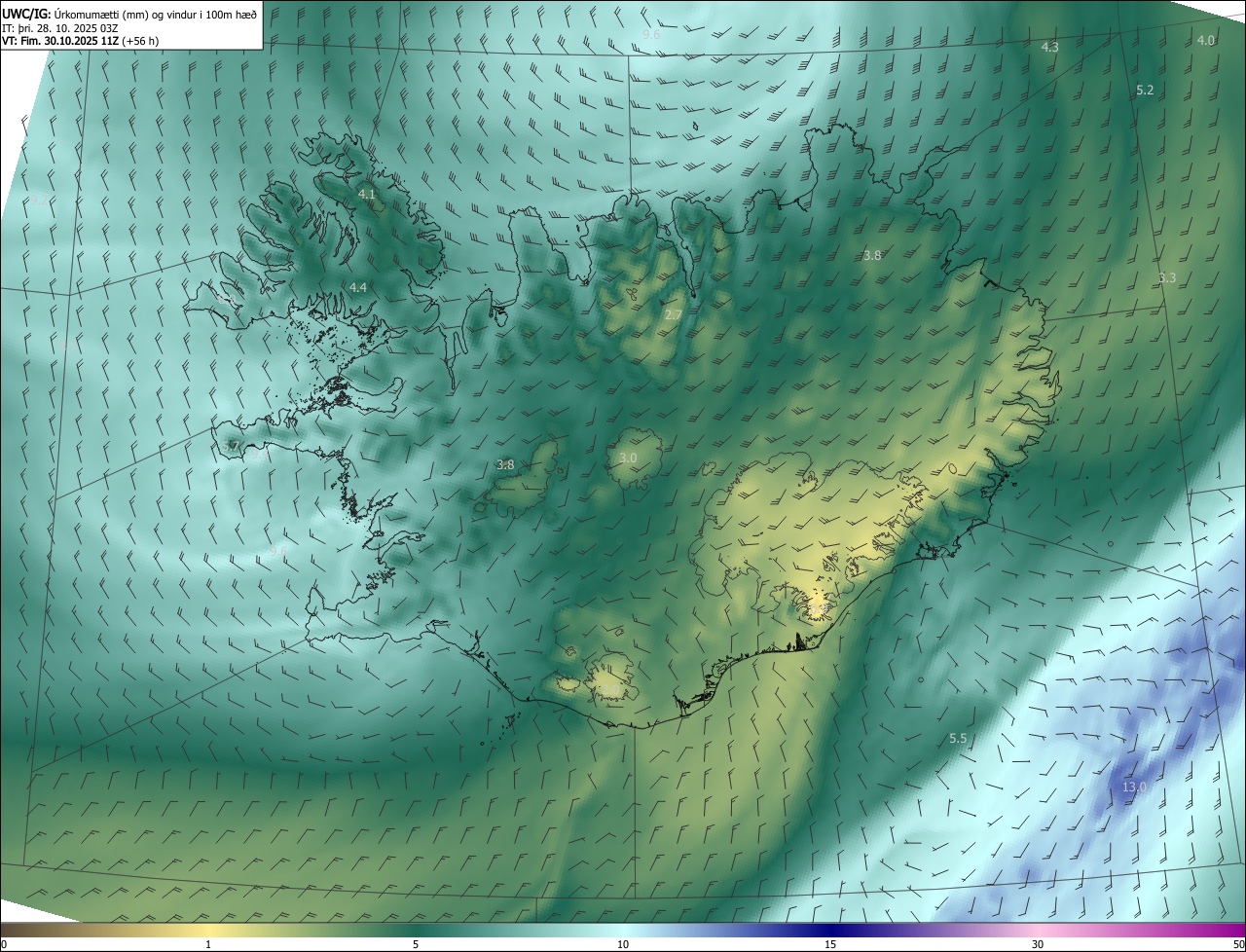Click the UWC/IG Úrkomumætti map title line
Image resolution: width=1246 pixels, height=952 pixels.
pyautogui.click(x=129, y=14)
